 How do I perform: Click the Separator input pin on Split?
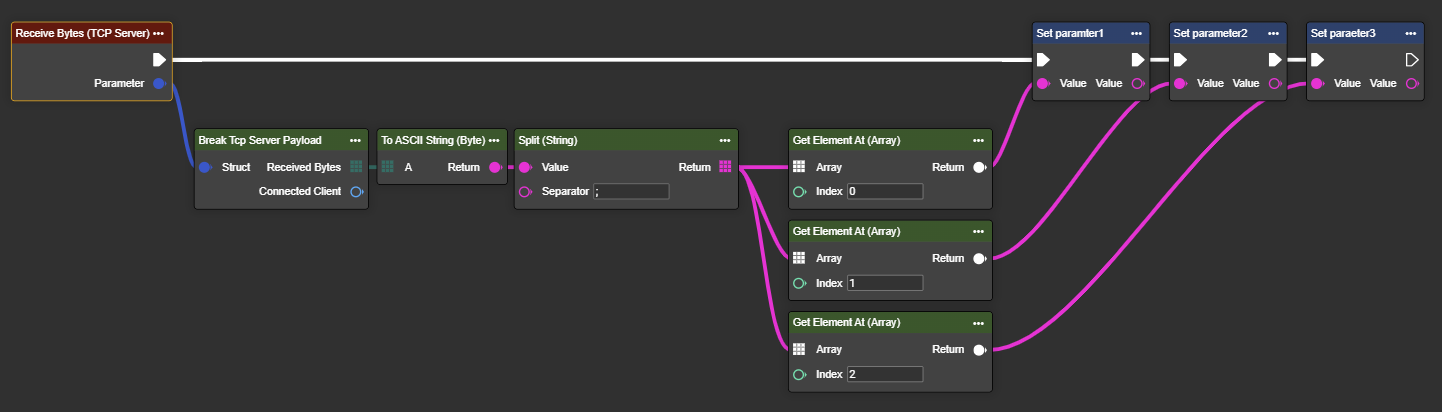[525, 191]
